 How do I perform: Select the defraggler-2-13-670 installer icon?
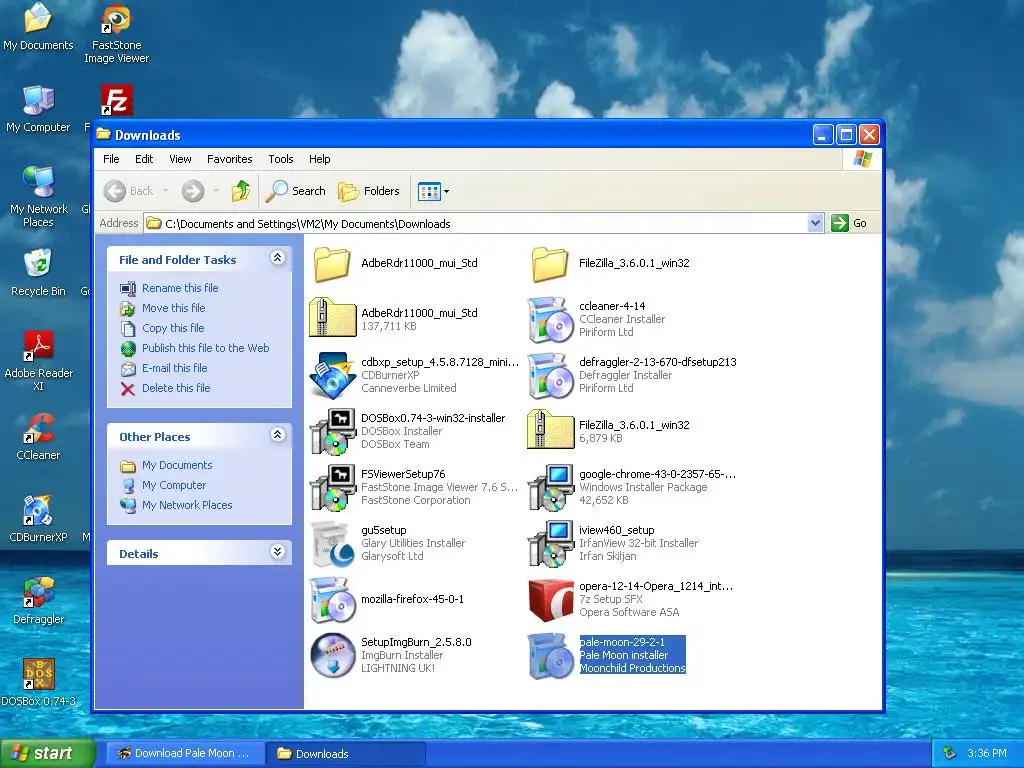[x=550, y=375]
